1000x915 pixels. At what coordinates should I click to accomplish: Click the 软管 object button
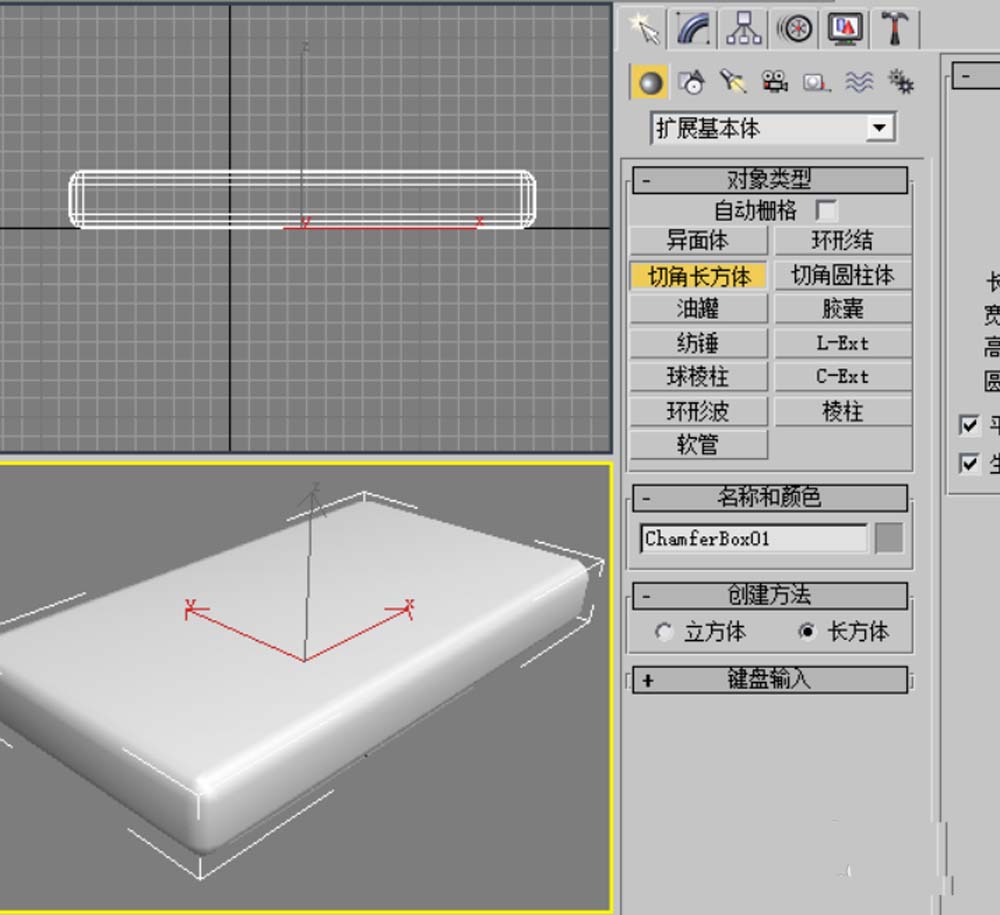coord(698,444)
